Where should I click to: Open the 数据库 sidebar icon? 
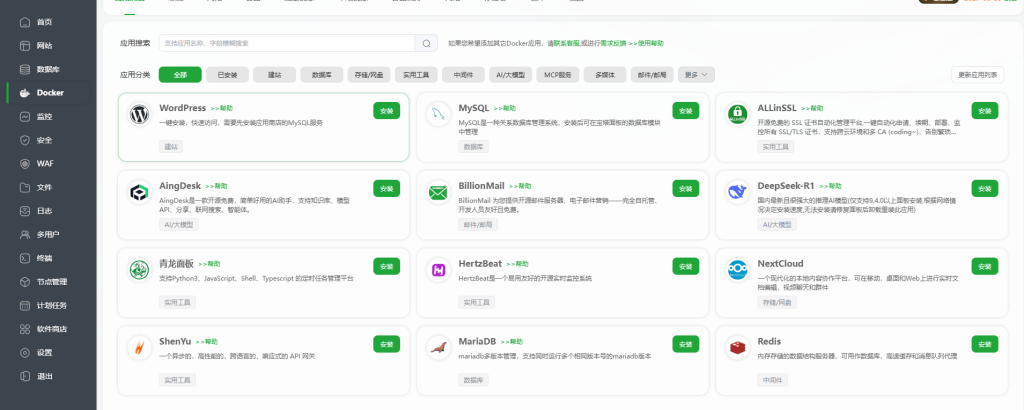pyautogui.click(x=25, y=69)
